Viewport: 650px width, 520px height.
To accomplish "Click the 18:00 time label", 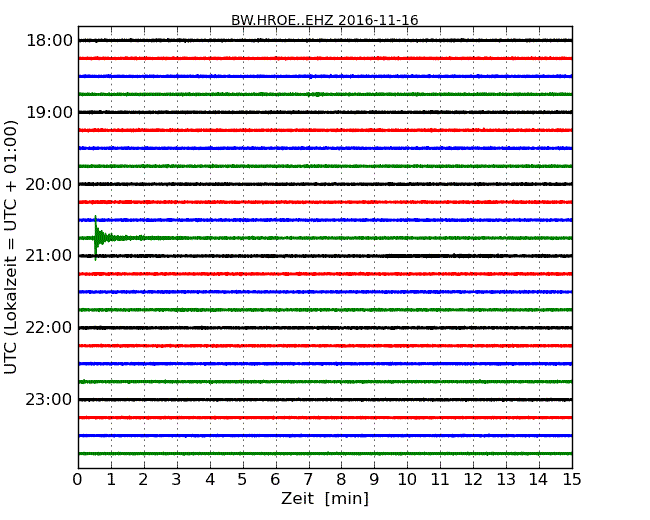I will point(49,41).
